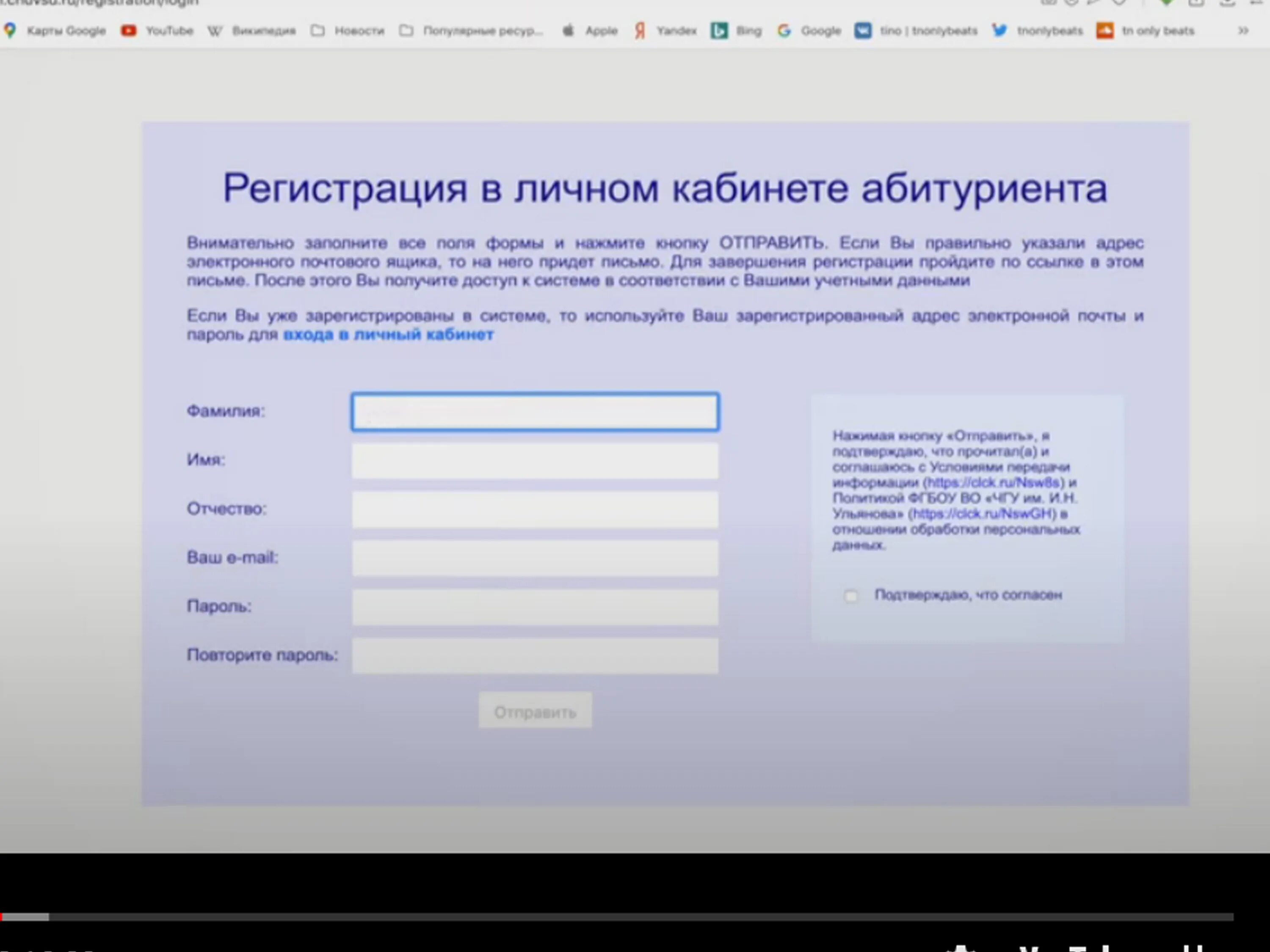This screenshot has height=952, width=1270.
Task: Open the YouTube bookmark
Action: pos(157,30)
